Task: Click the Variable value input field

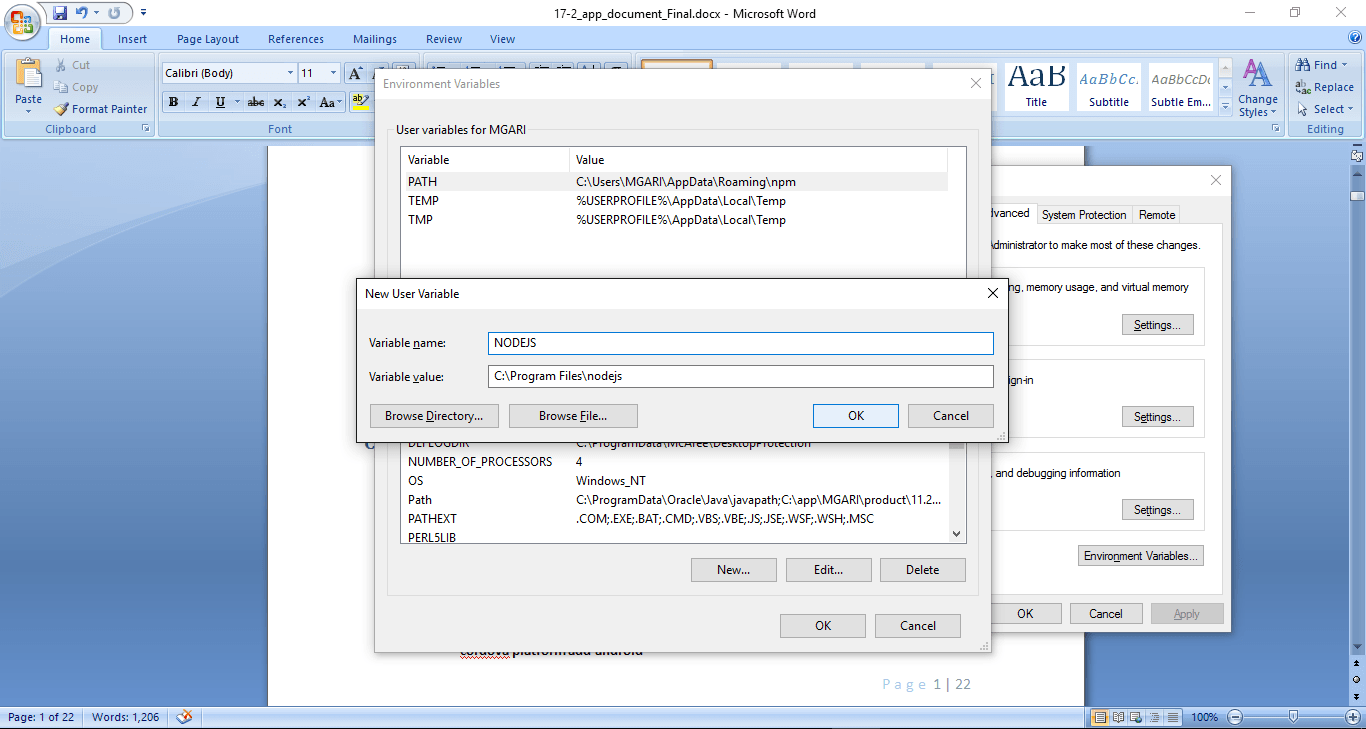Action: click(741, 376)
